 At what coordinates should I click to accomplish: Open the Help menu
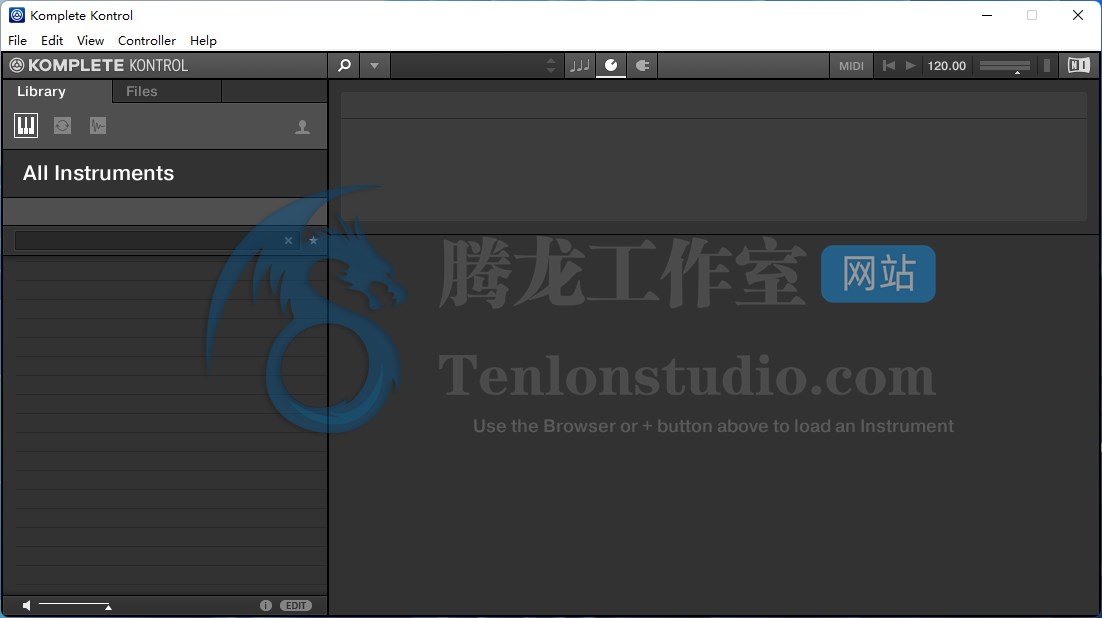[203, 41]
